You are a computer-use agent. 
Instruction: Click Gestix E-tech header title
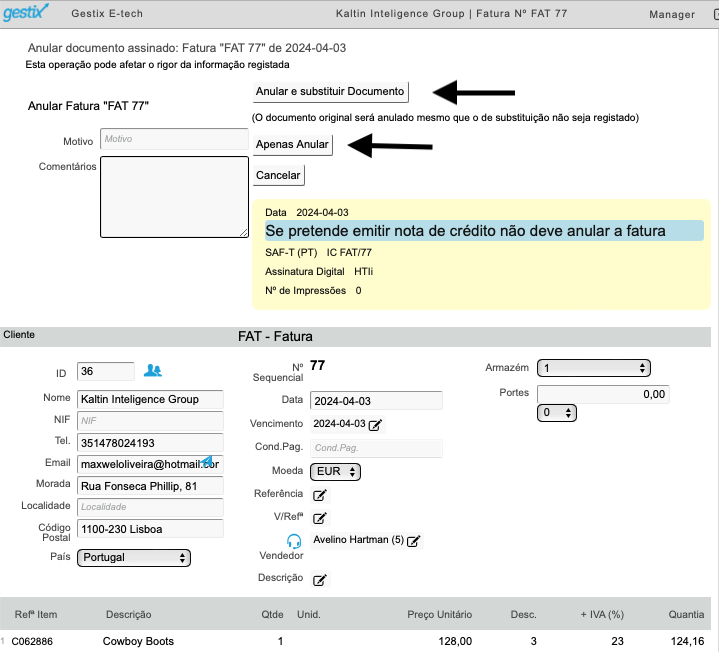coord(107,13)
